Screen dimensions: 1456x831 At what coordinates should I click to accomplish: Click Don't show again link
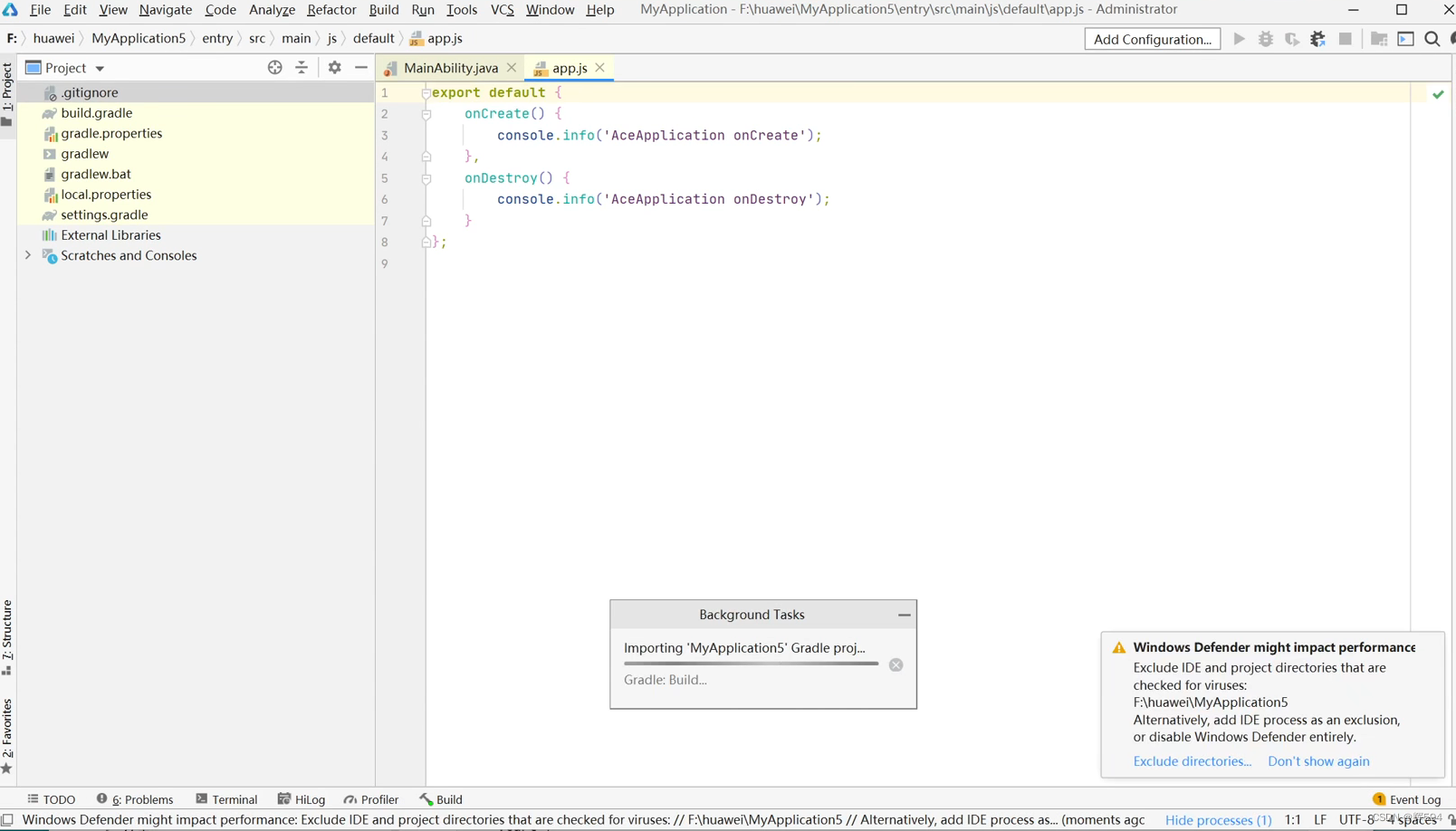click(x=1318, y=761)
